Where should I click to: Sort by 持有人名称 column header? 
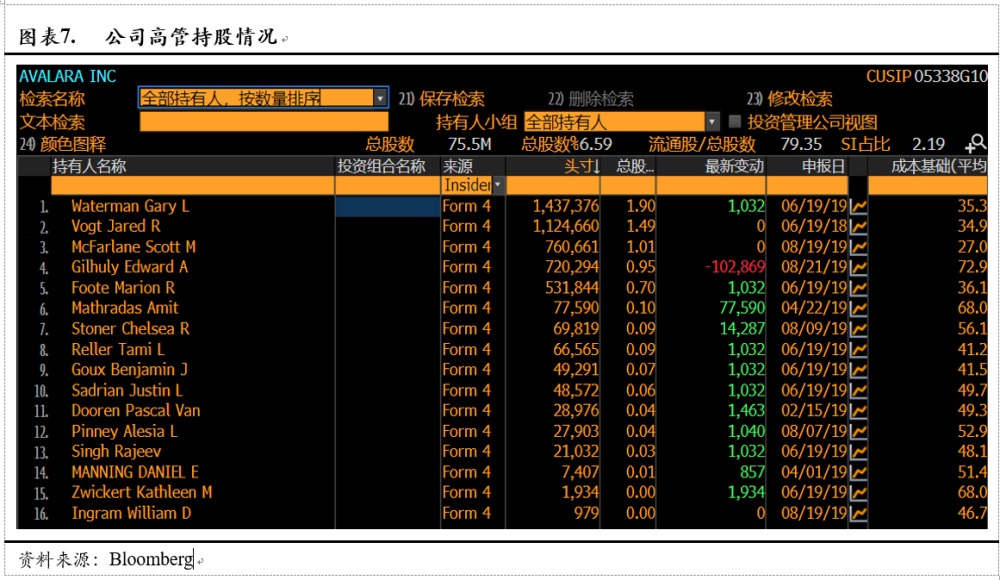tap(89, 167)
